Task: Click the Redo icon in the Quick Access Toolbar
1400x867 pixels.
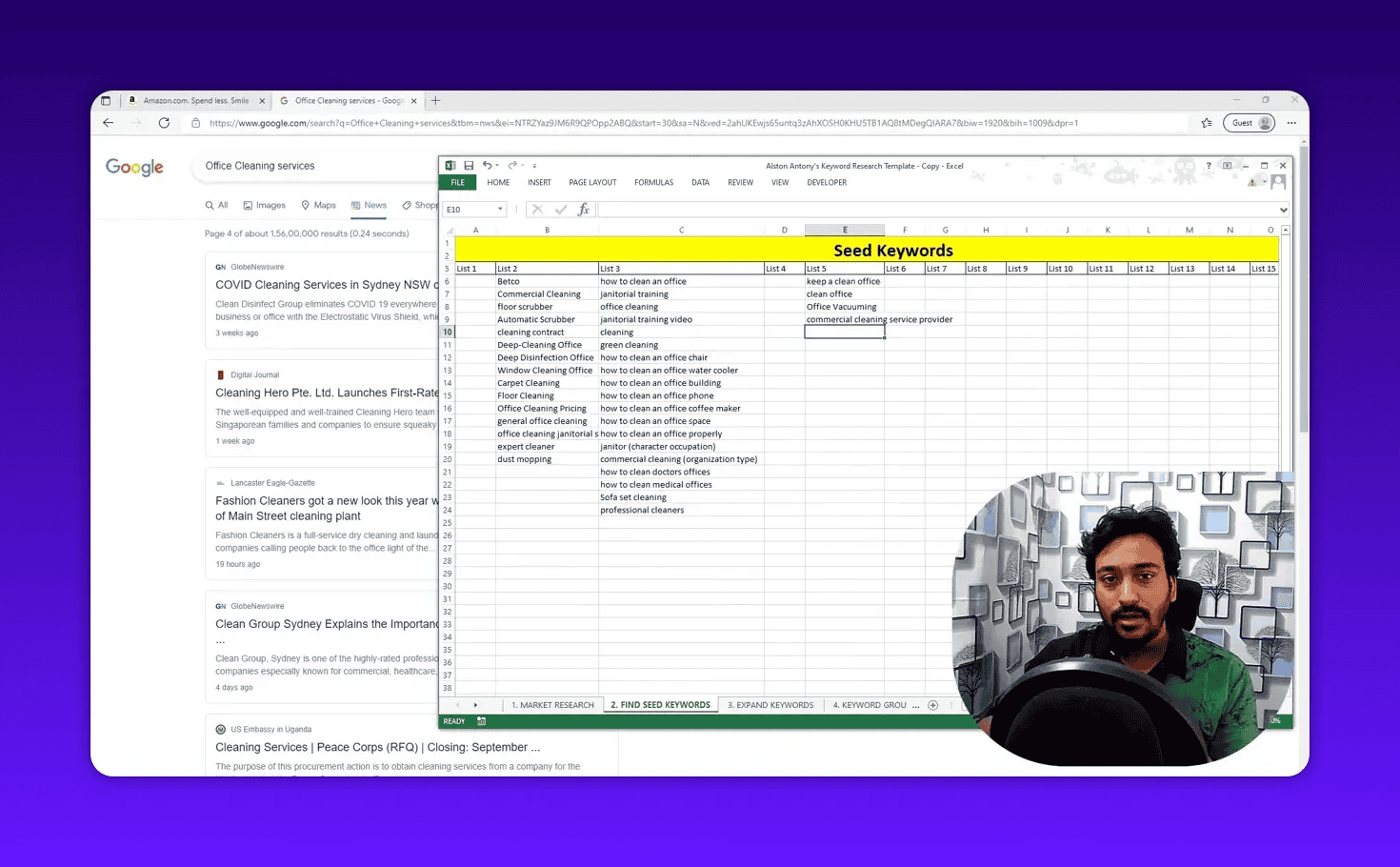Action: (512, 166)
